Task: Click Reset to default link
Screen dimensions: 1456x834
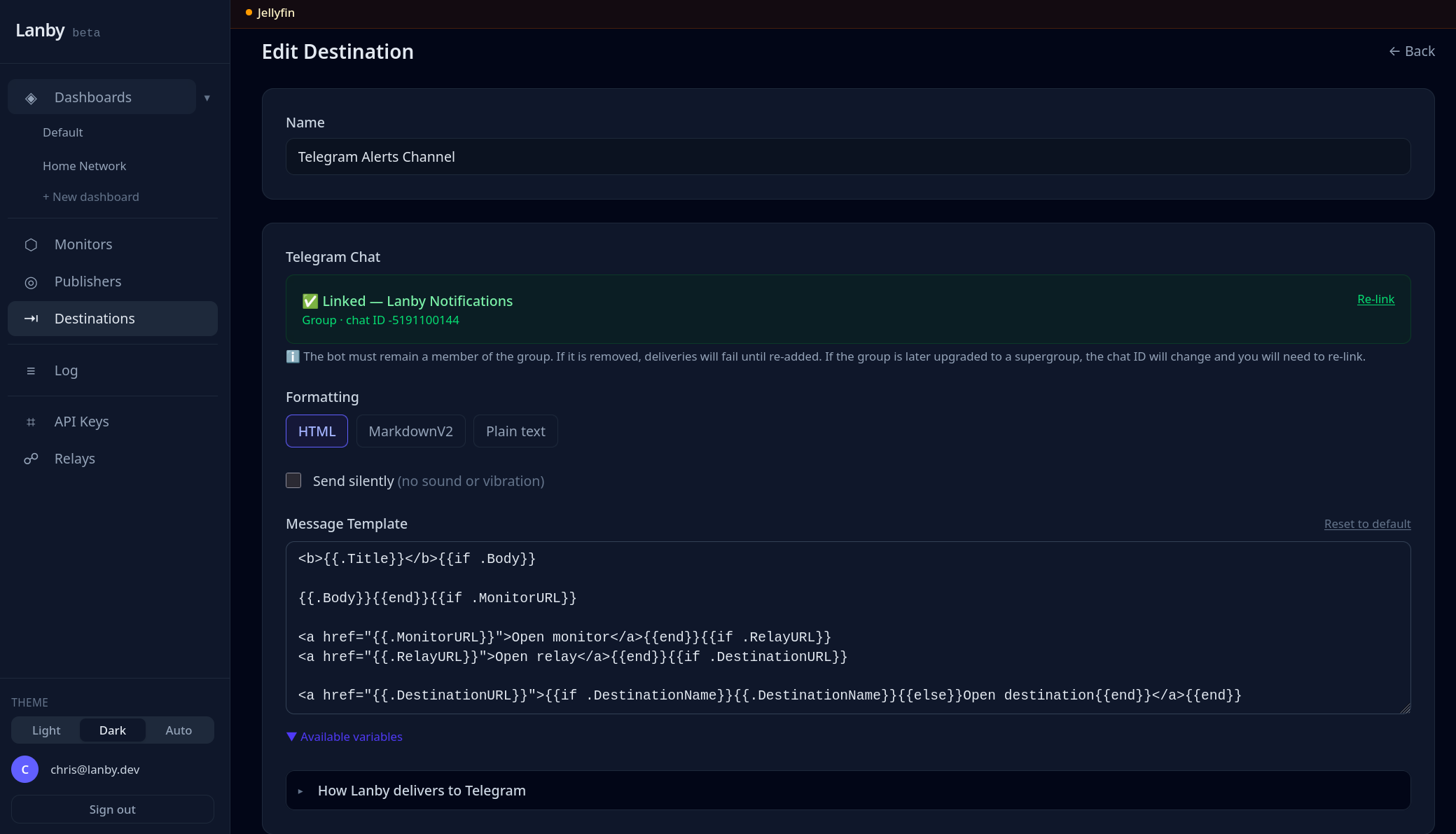Action: tap(1367, 524)
